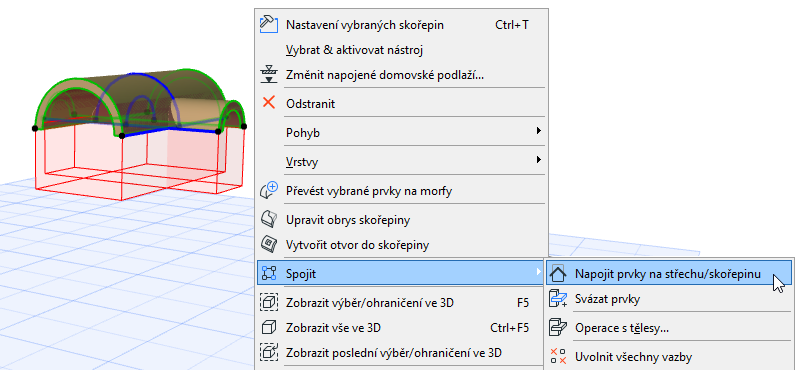Image resolution: width=795 pixels, height=370 pixels.
Task: Click the show all in 3D cube icon
Action: tap(268, 327)
